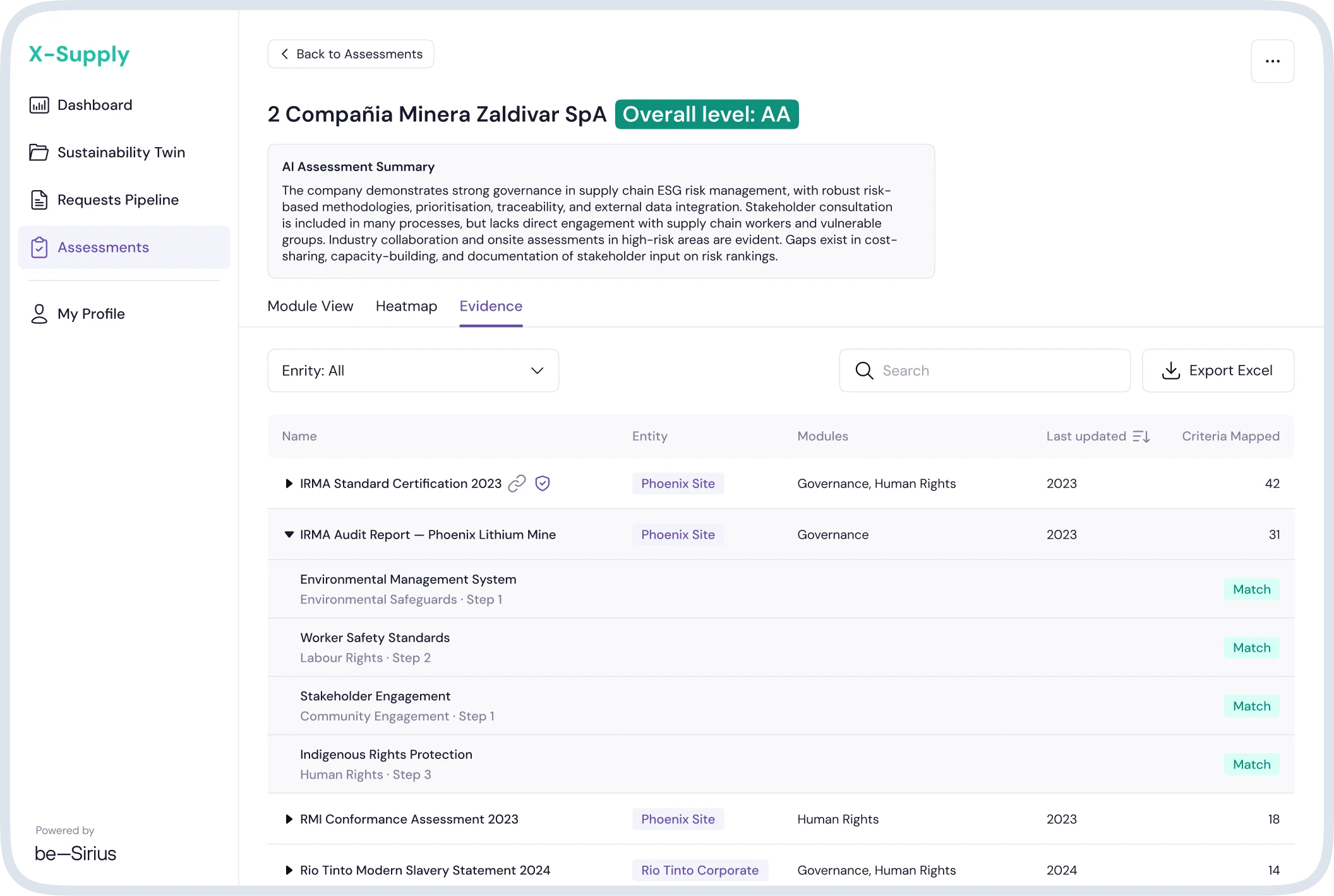Click the Phoenix Site tag on RMI Conformance row
This screenshot has width=1334, height=896.
pos(678,819)
